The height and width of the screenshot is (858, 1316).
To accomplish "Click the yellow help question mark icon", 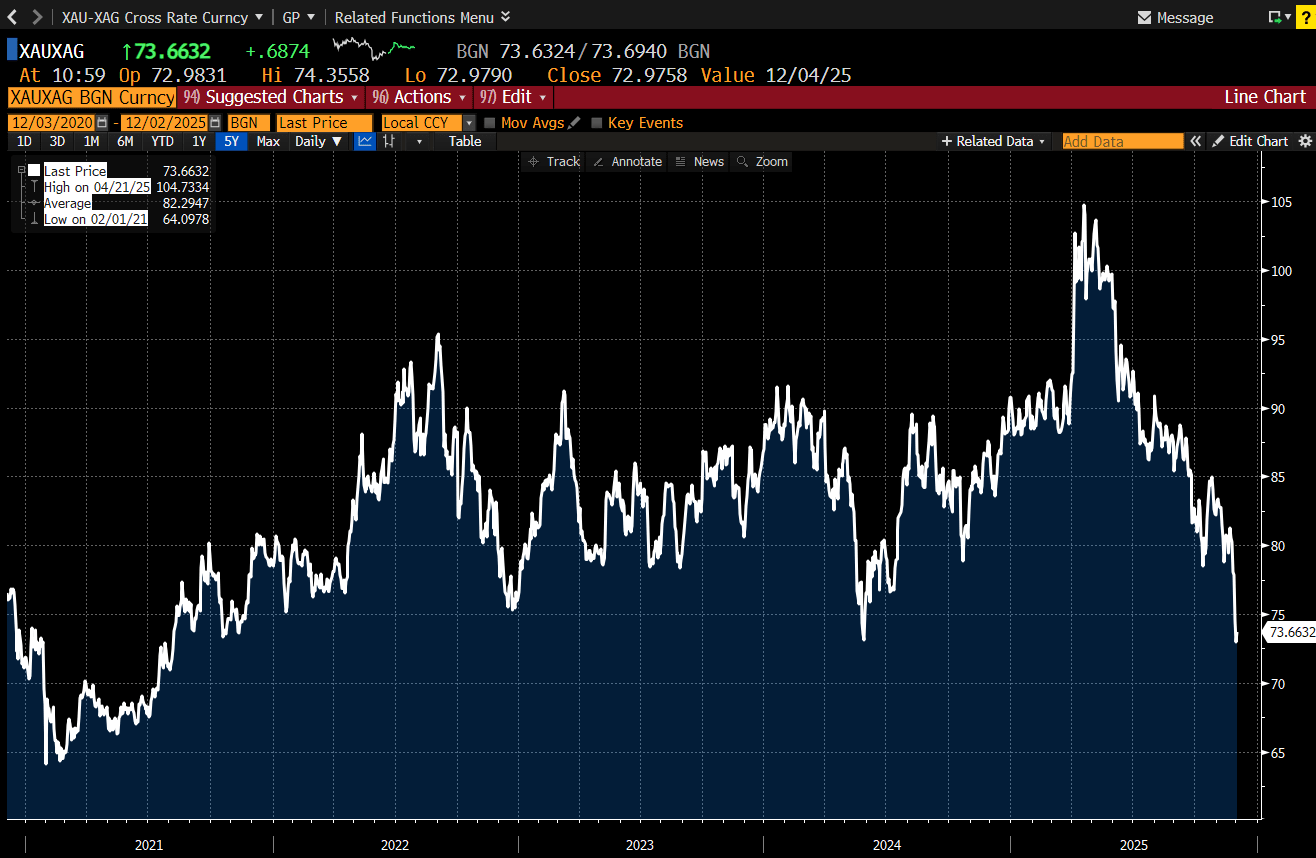I will point(1305,17).
